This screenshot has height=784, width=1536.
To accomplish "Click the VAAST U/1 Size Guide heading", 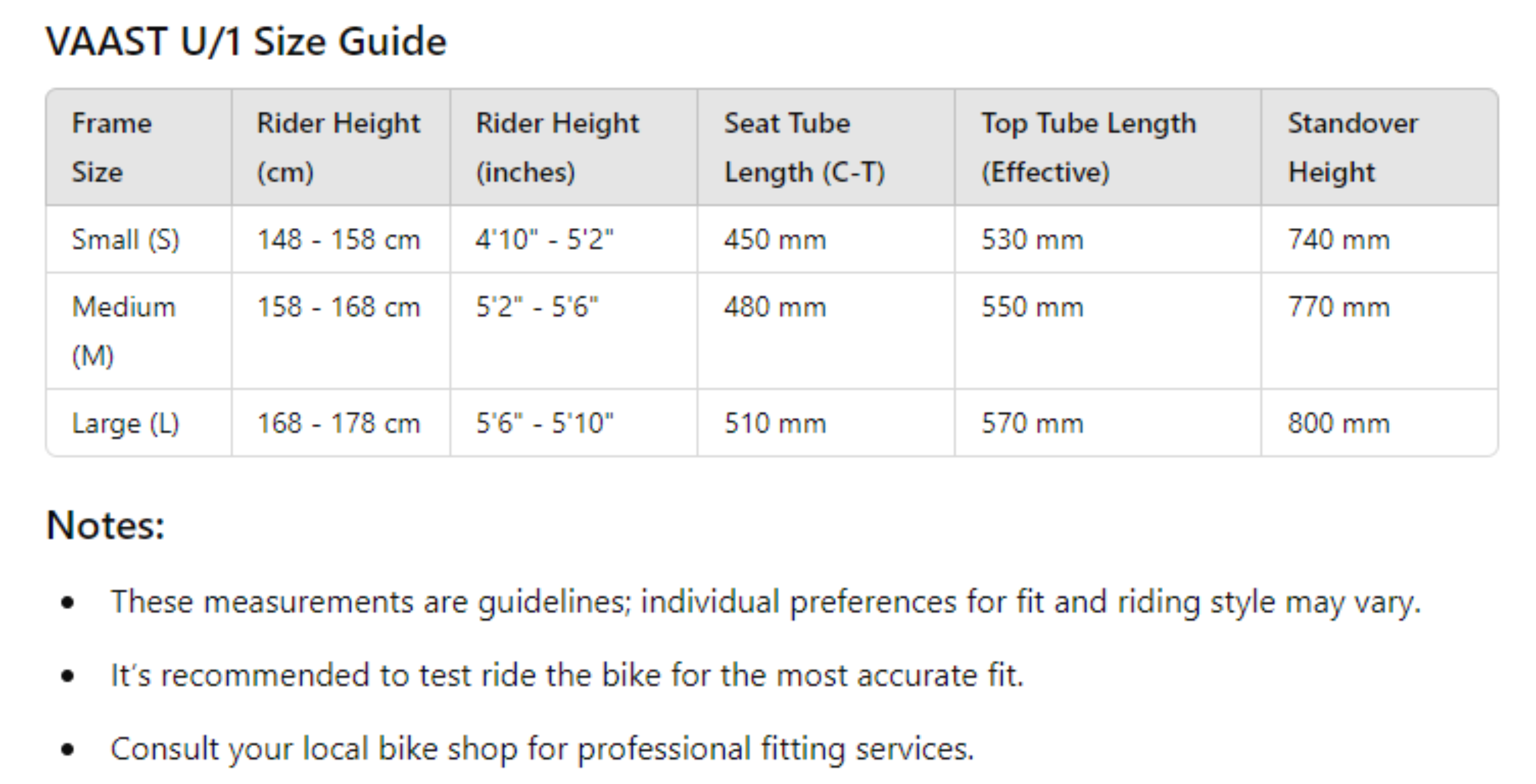I will (246, 42).
